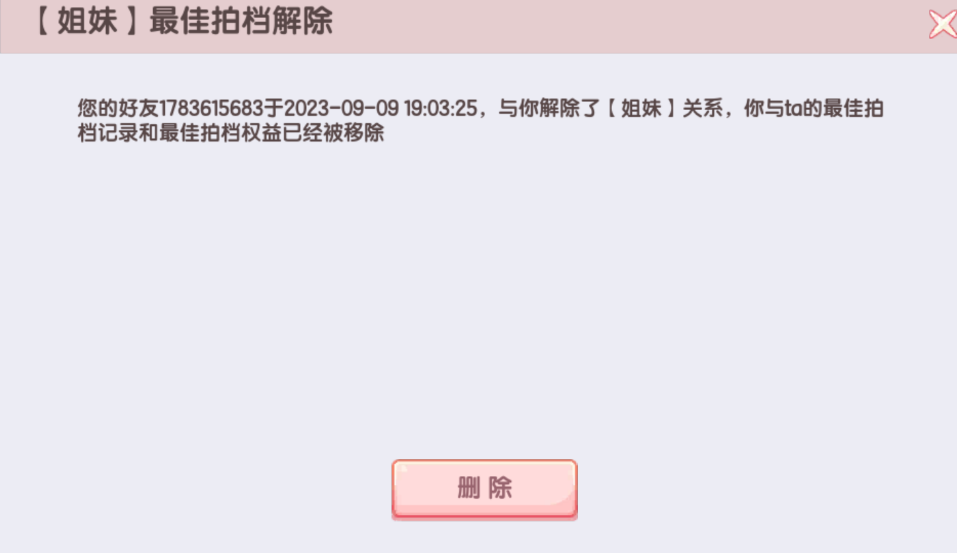Click the 最佳拍档权益已经被移除 phrase

click(x=272, y=133)
